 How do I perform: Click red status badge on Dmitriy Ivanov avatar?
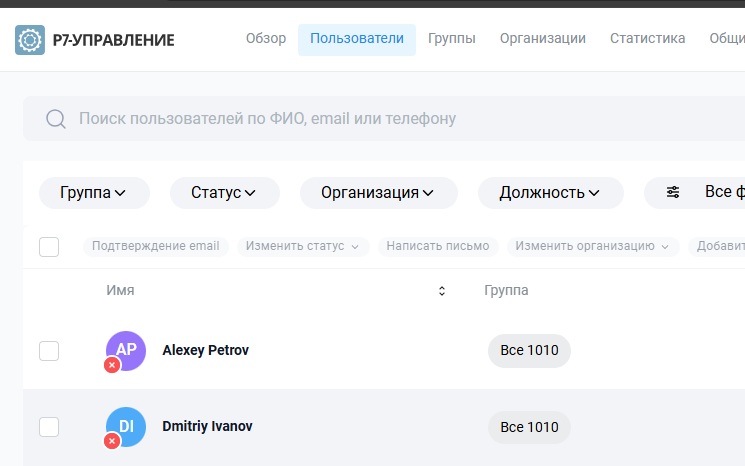[x=112, y=441]
